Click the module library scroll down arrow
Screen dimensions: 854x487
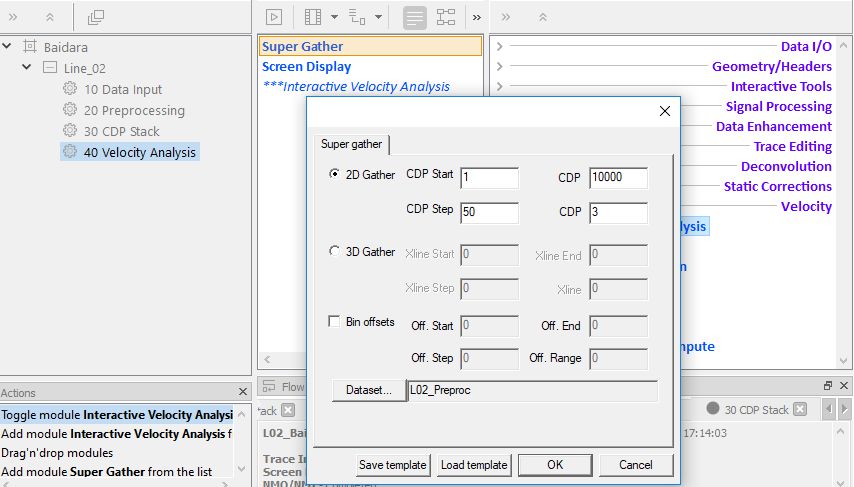pos(844,361)
